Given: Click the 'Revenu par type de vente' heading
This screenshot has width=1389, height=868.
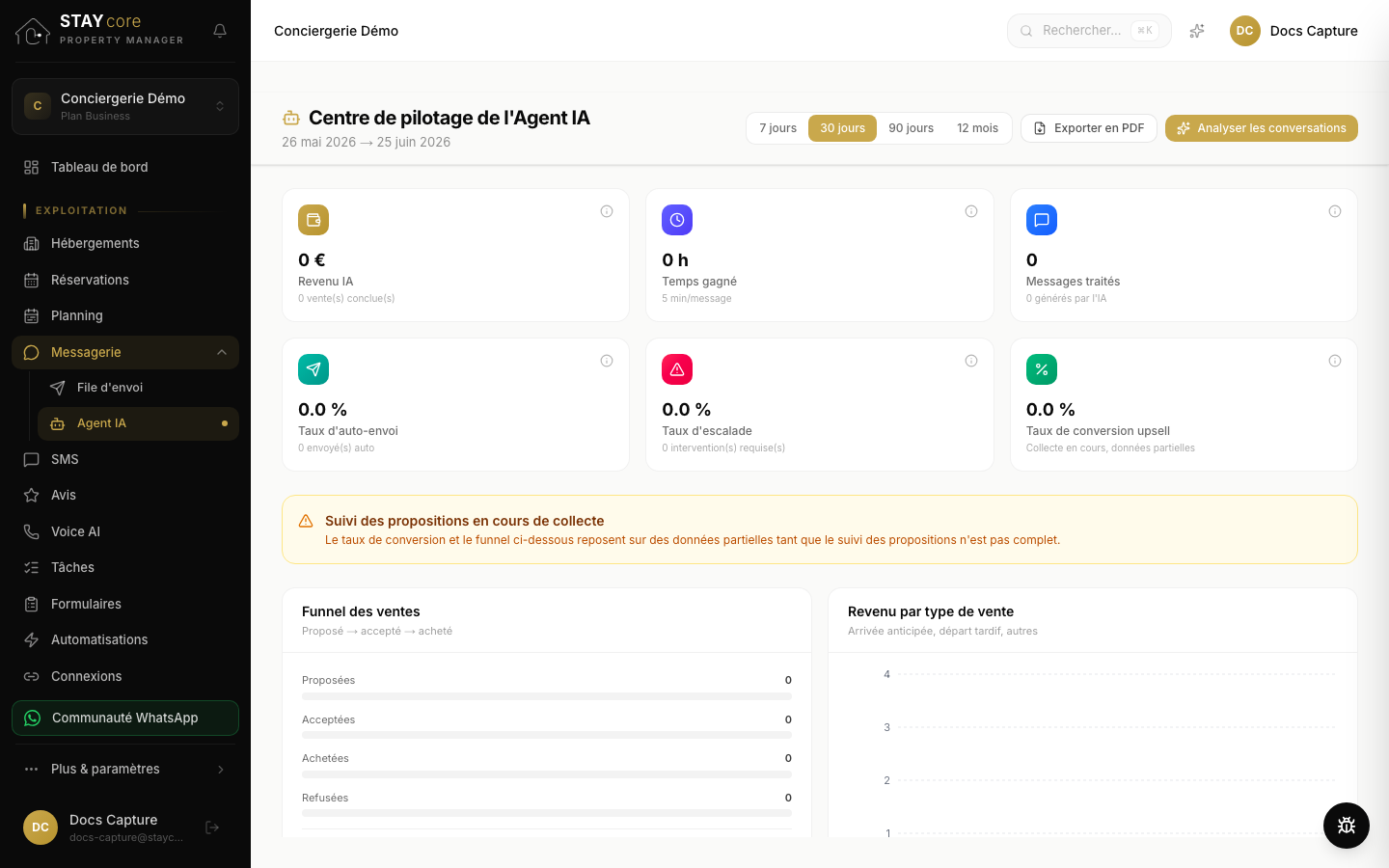Looking at the screenshot, I should point(931,611).
